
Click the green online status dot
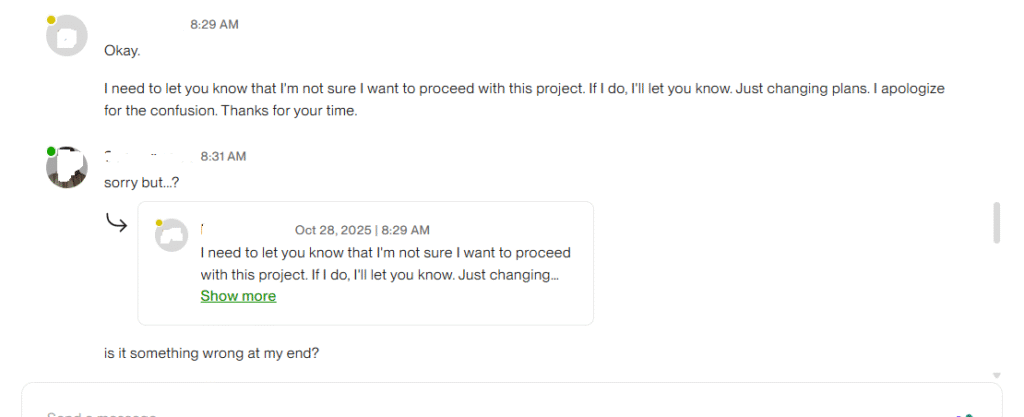click(51, 151)
